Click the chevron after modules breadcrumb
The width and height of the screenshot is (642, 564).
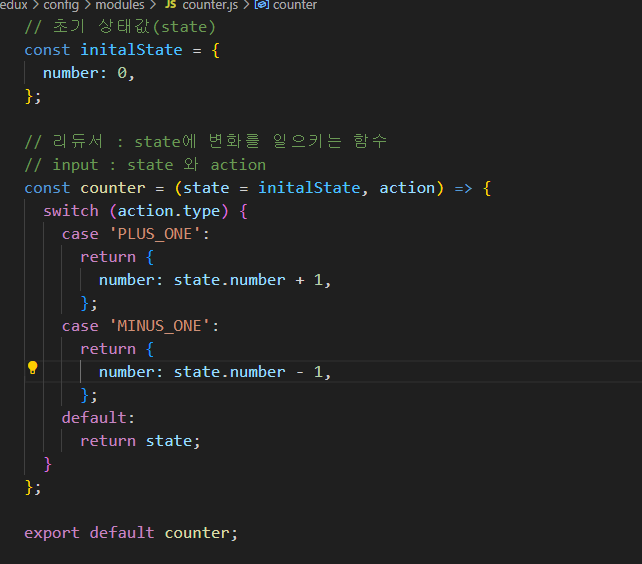(x=153, y=5)
